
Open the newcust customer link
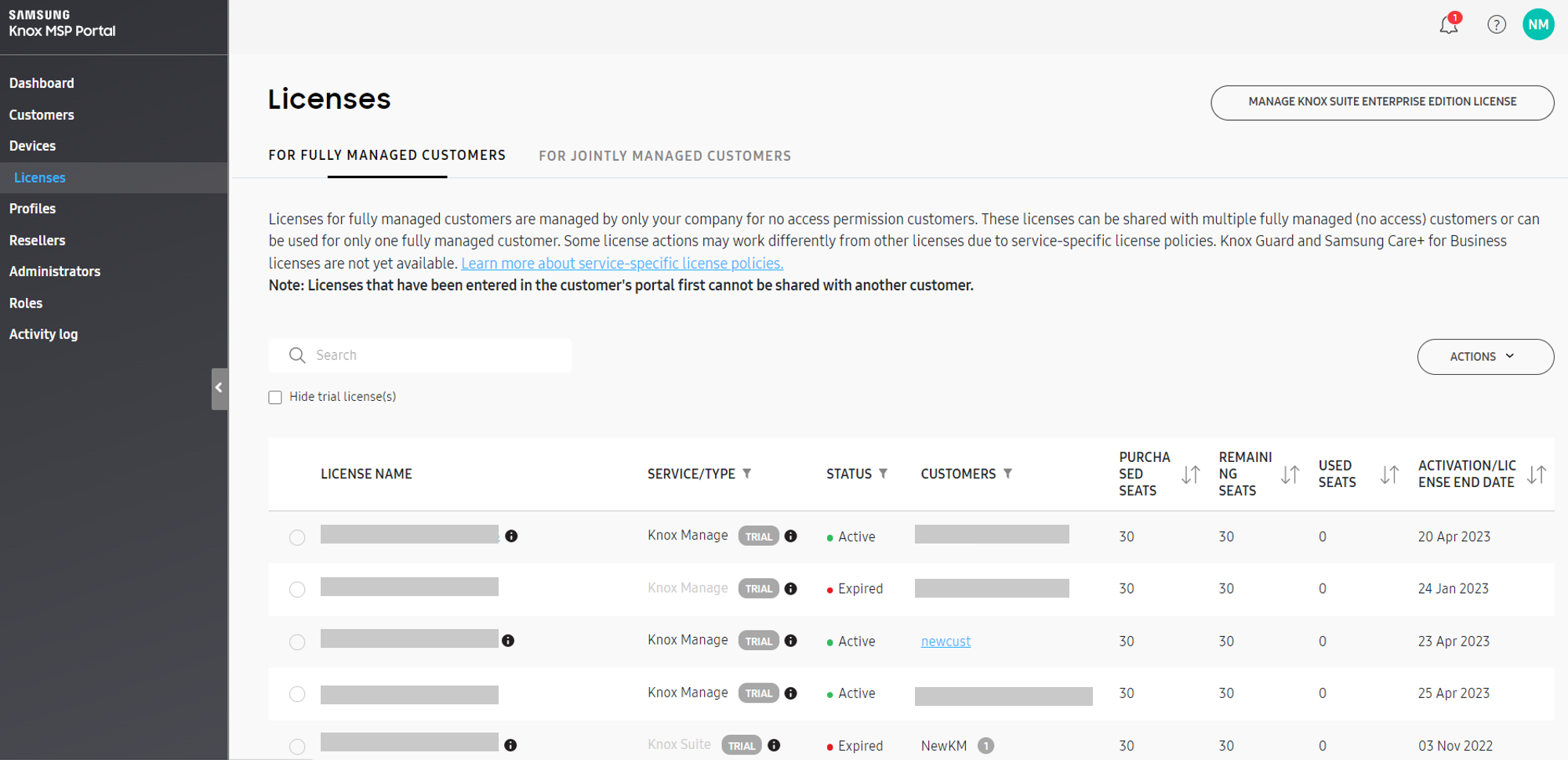(x=946, y=641)
